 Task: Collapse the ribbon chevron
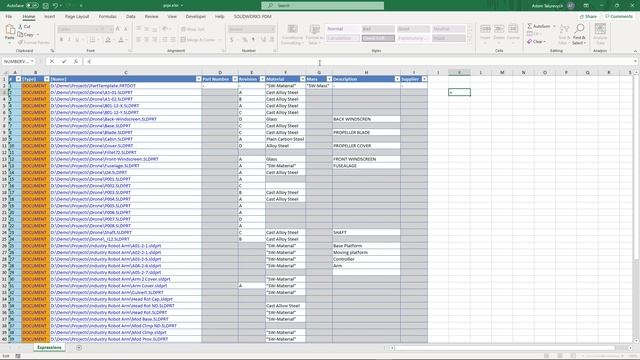(x=635, y=51)
